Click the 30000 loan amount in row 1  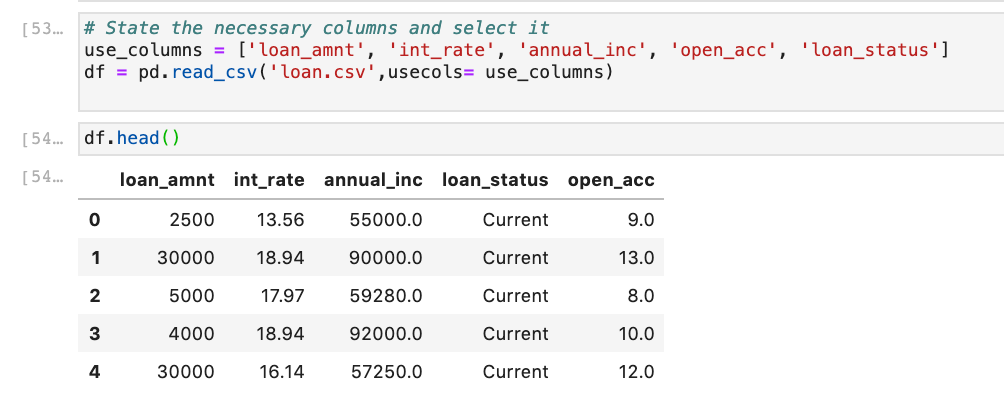tap(186, 258)
